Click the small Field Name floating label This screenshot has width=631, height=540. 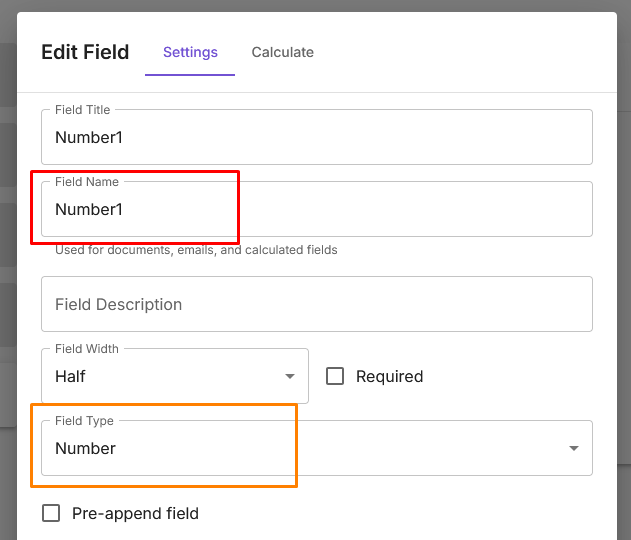pos(87,182)
